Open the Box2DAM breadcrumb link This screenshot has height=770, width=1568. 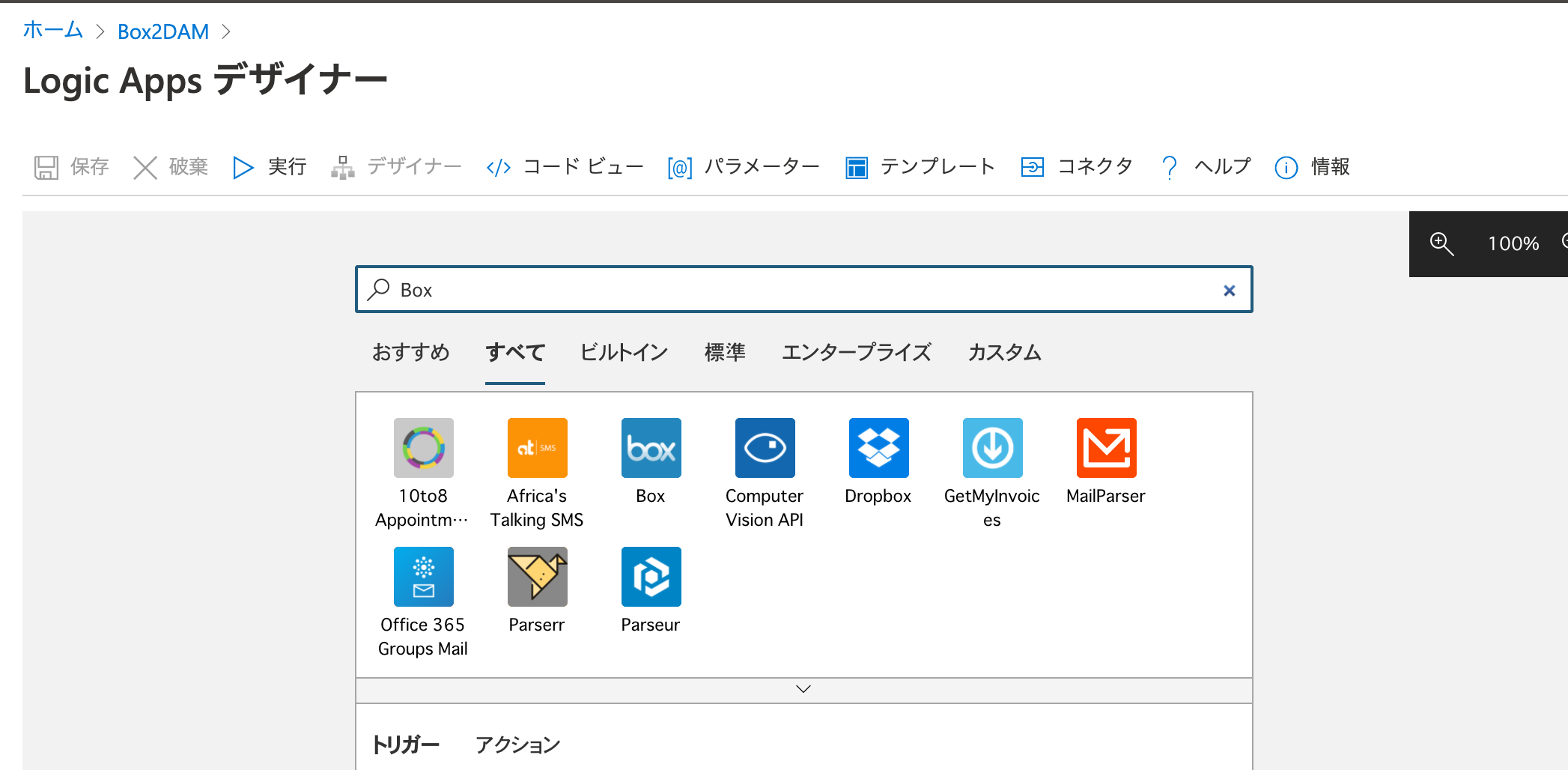click(x=163, y=31)
